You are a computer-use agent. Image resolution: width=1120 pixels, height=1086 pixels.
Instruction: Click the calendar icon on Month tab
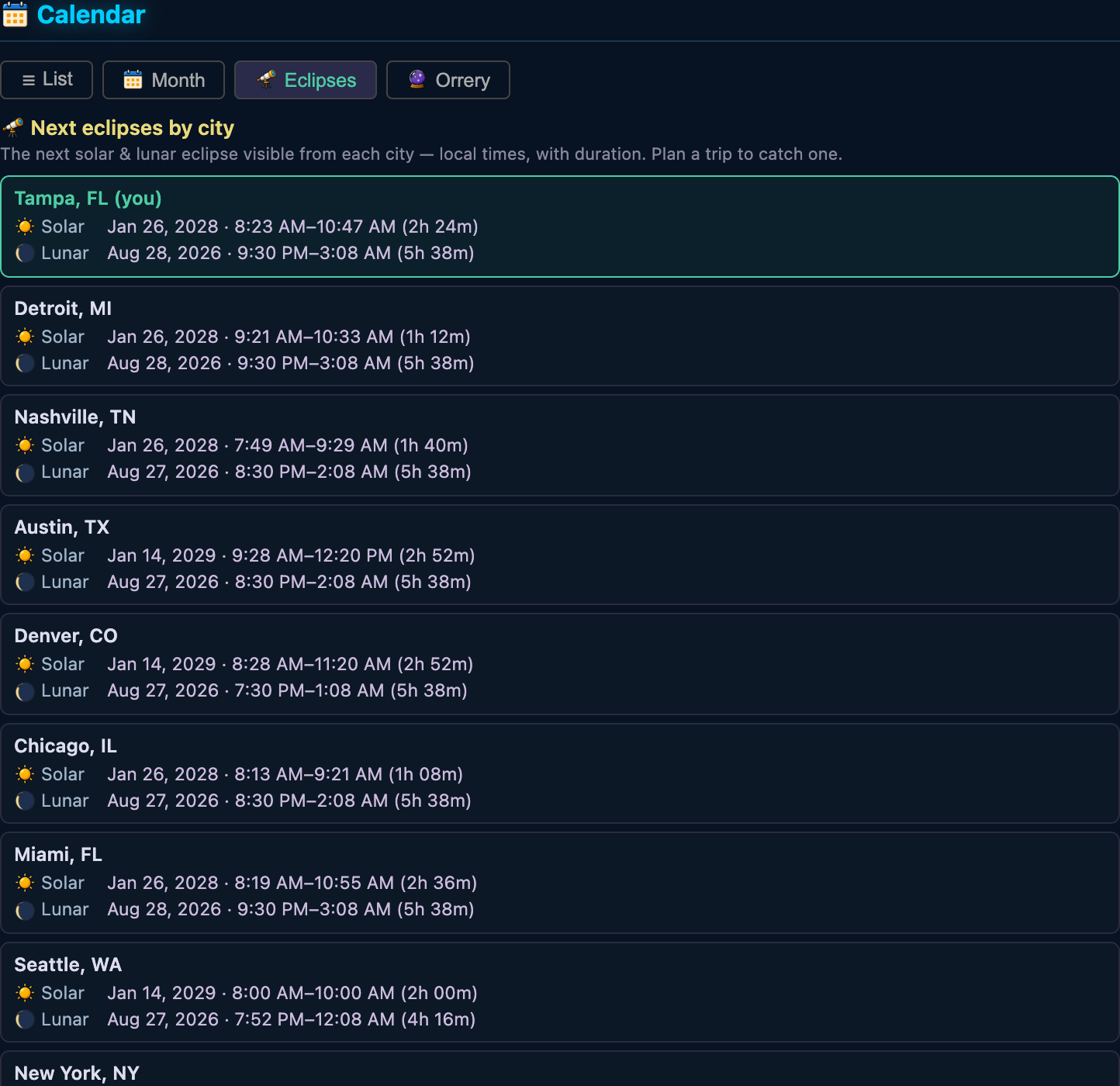[x=133, y=79]
